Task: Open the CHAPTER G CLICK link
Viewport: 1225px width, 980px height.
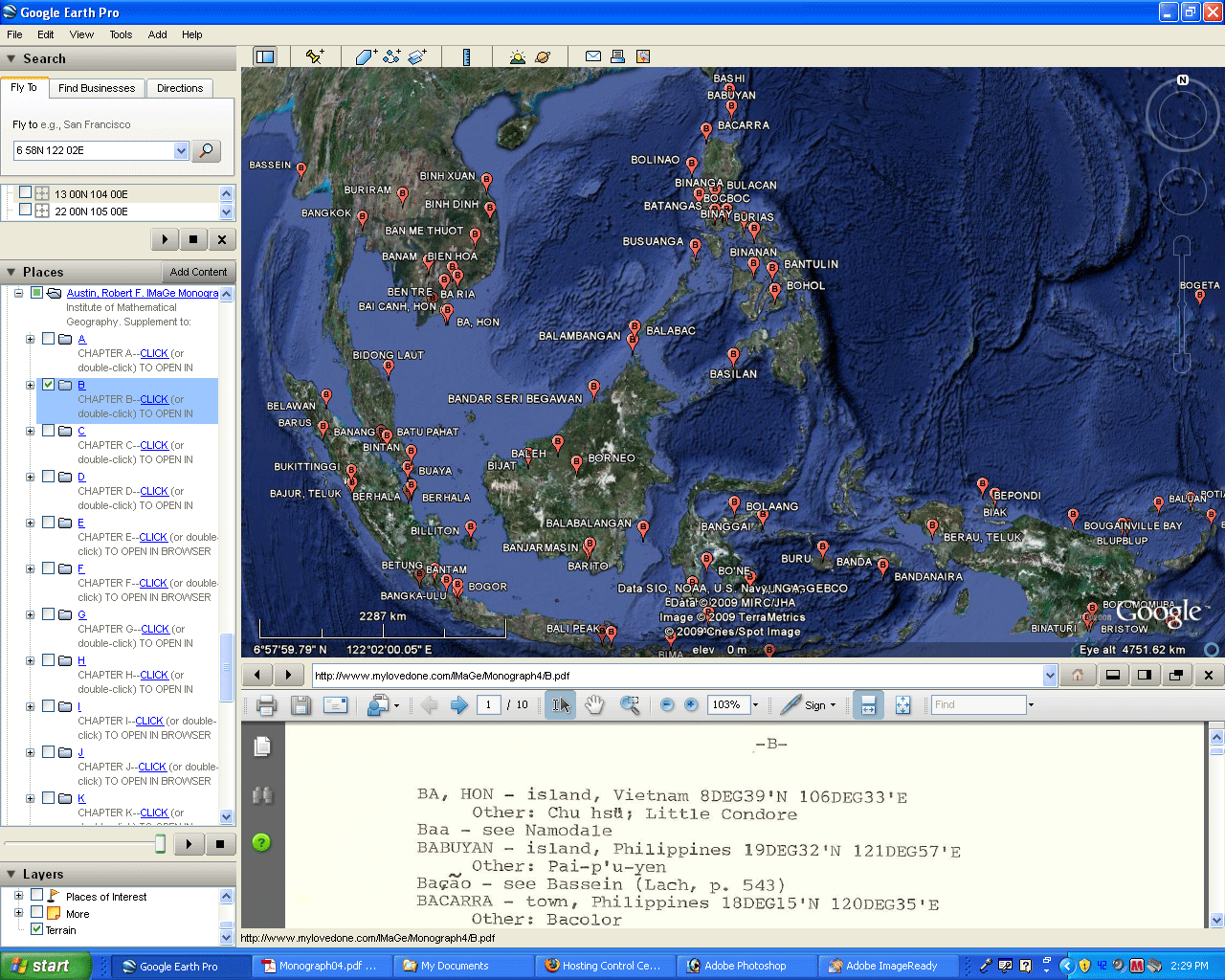Action: 155,629
